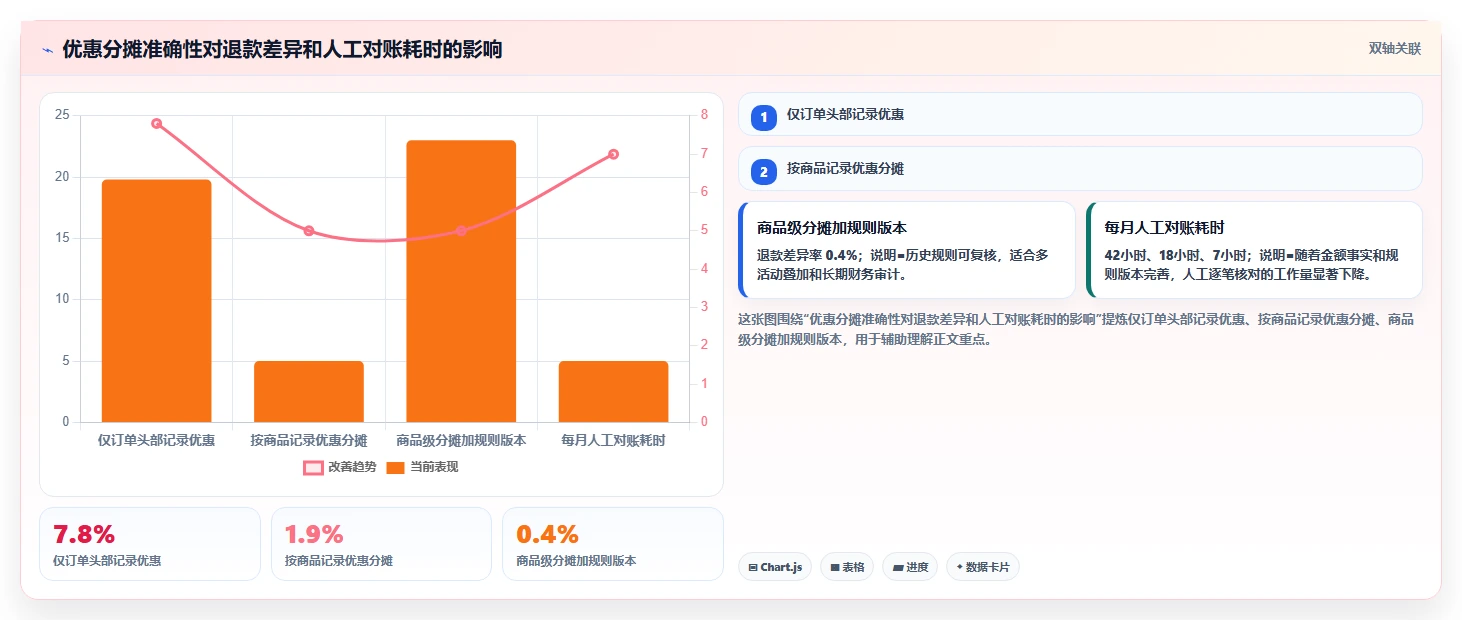Click the x-axis label 按商品记录优惠分摊

point(309,440)
